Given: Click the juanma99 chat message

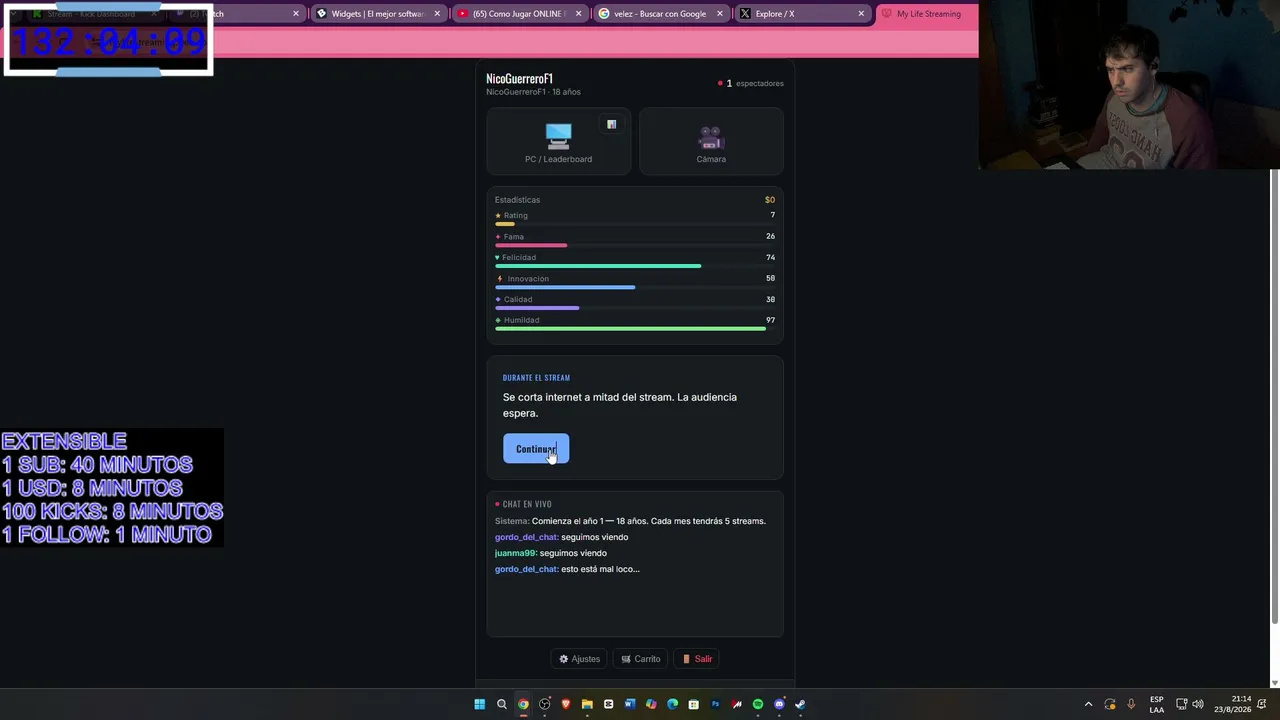Looking at the screenshot, I should point(551,553).
